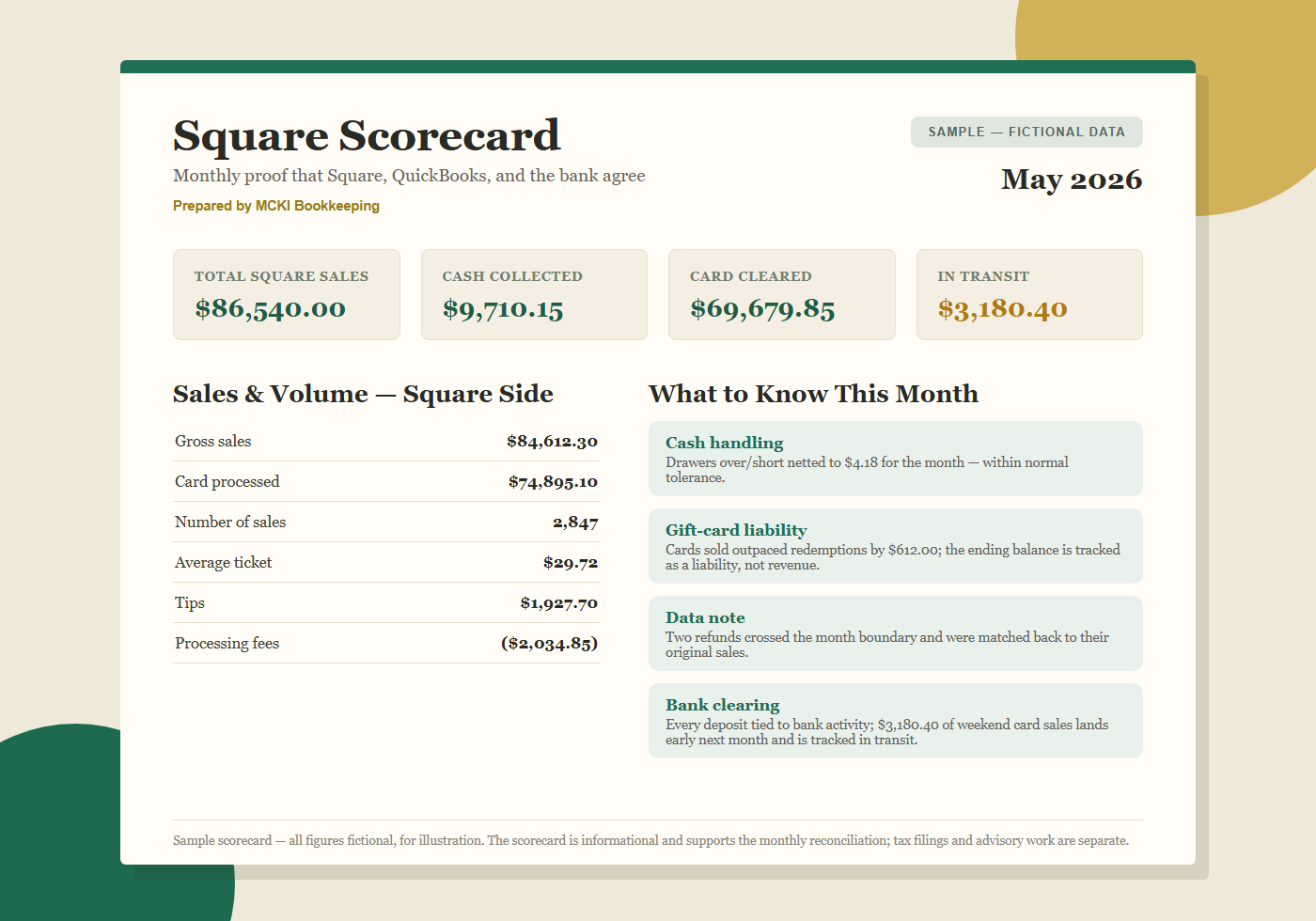The height and width of the screenshot is (921, 1316).
Task: Click the gift-card $612.00 redemptions description
Action: [893, 557]
